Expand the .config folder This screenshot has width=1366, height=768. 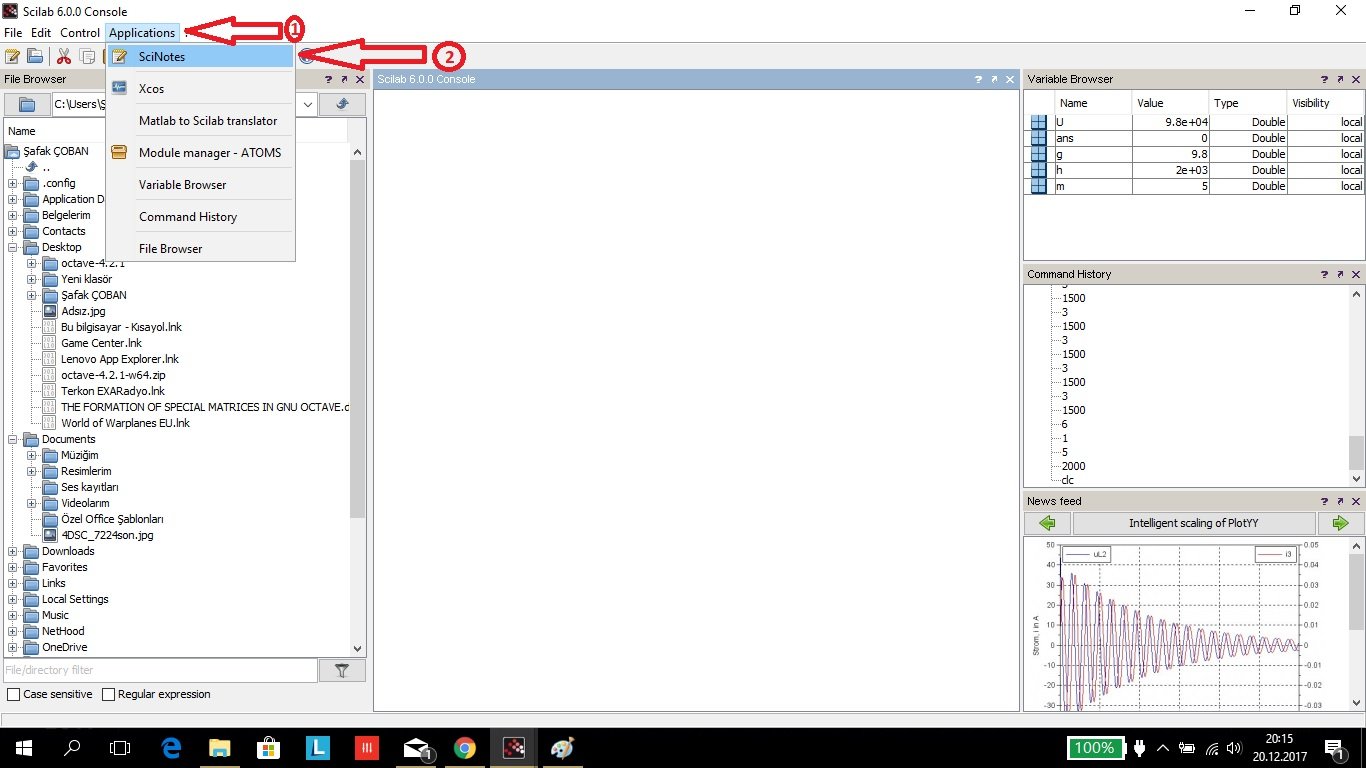click(12, 183)
